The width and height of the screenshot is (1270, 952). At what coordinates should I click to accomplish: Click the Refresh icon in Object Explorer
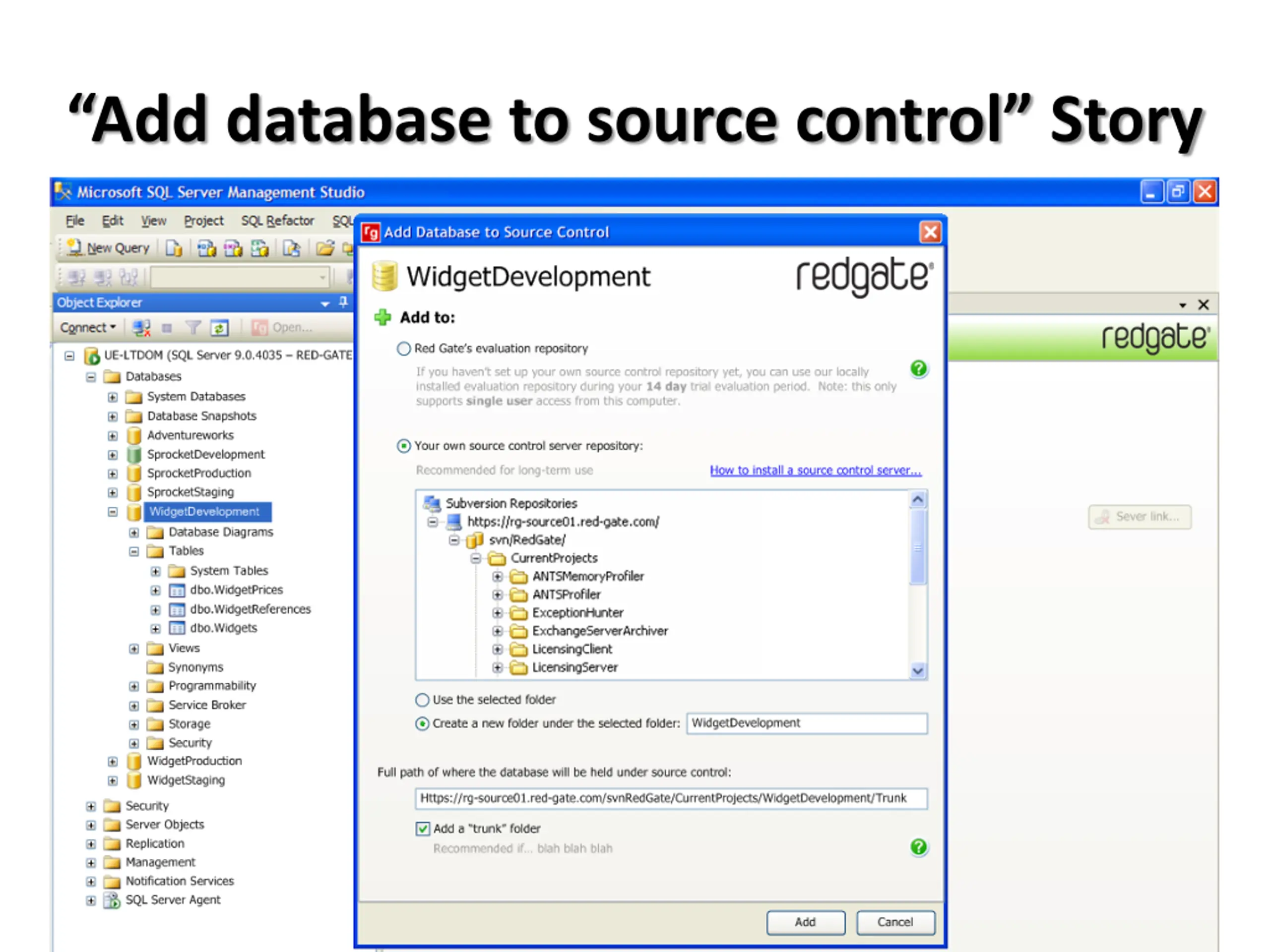pos(220,328)
